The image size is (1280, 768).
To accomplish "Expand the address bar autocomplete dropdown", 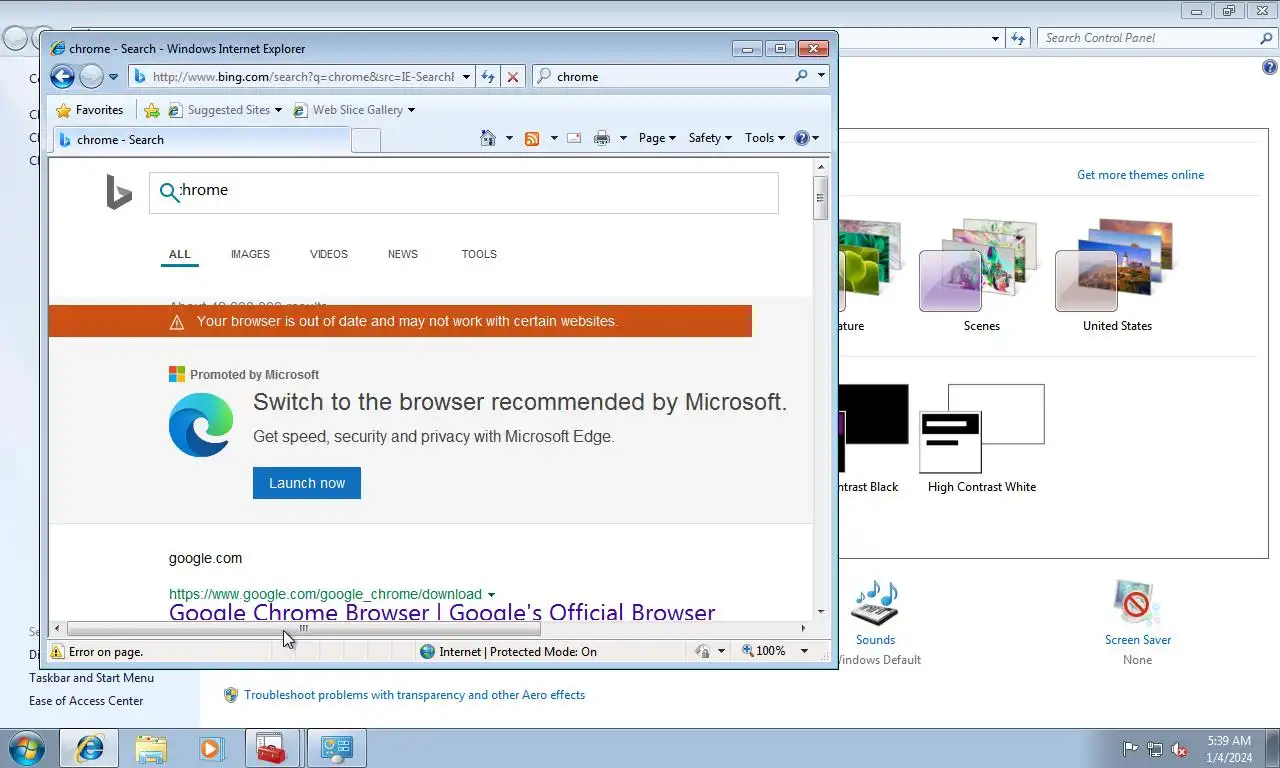I will (466, 77).
